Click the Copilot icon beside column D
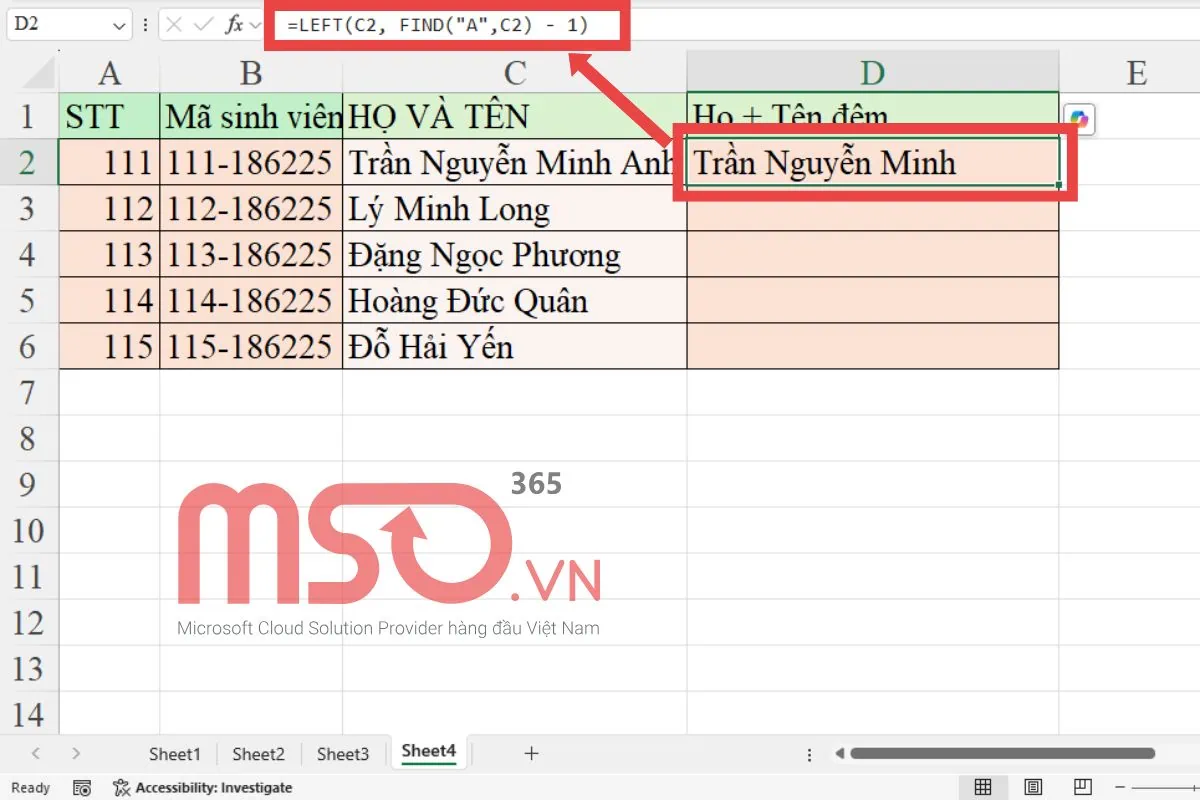This screenshot has height=800, width=1200. (1079, 119)
